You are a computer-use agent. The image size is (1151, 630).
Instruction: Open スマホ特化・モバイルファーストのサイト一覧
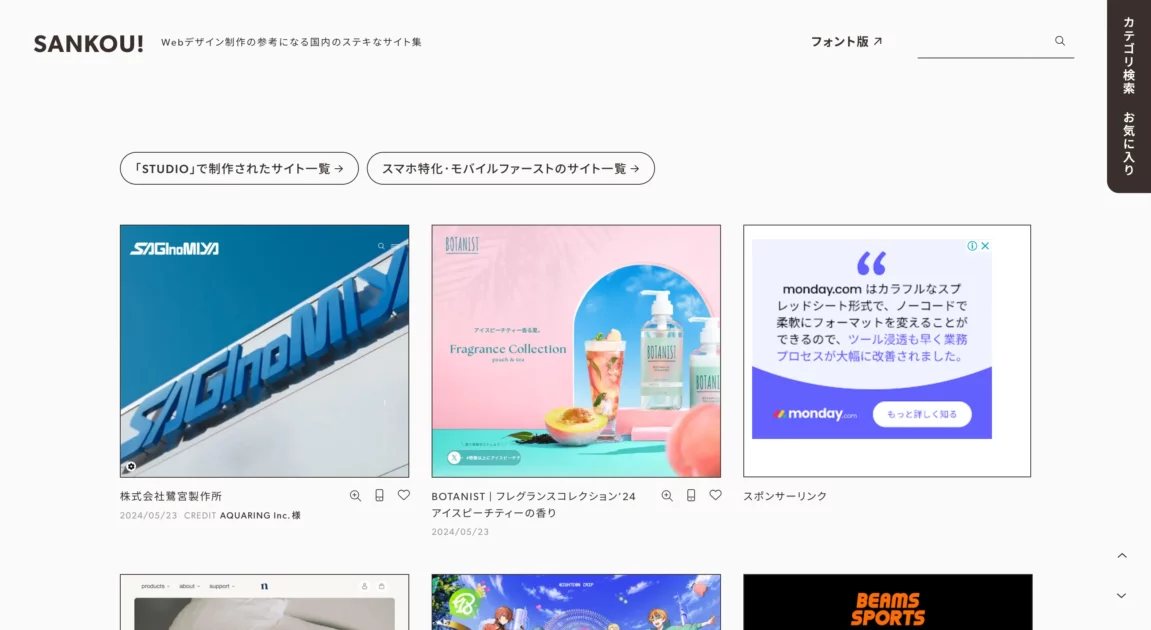(x=510, y=169)
